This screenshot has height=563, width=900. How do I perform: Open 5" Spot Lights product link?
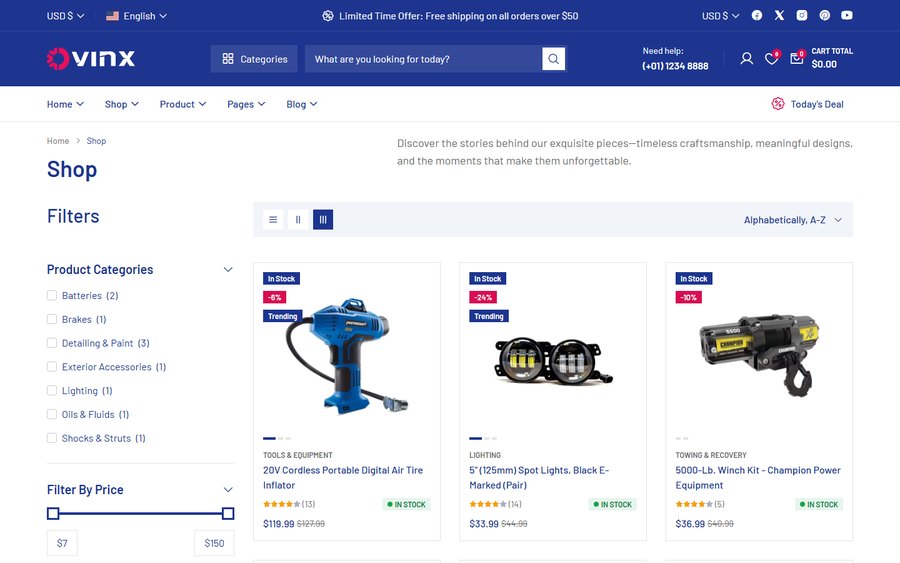539,477
